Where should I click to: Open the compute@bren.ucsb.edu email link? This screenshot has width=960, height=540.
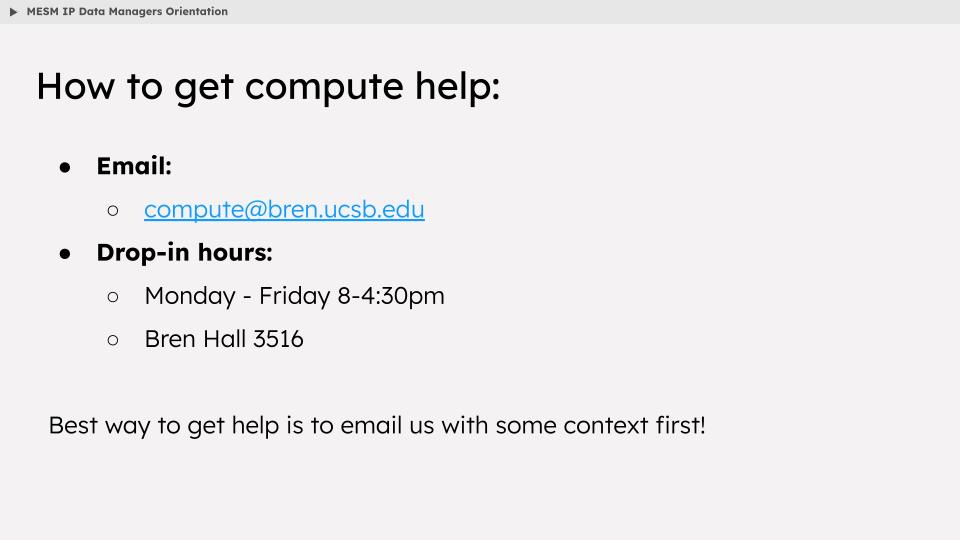[x=284, y=209]
